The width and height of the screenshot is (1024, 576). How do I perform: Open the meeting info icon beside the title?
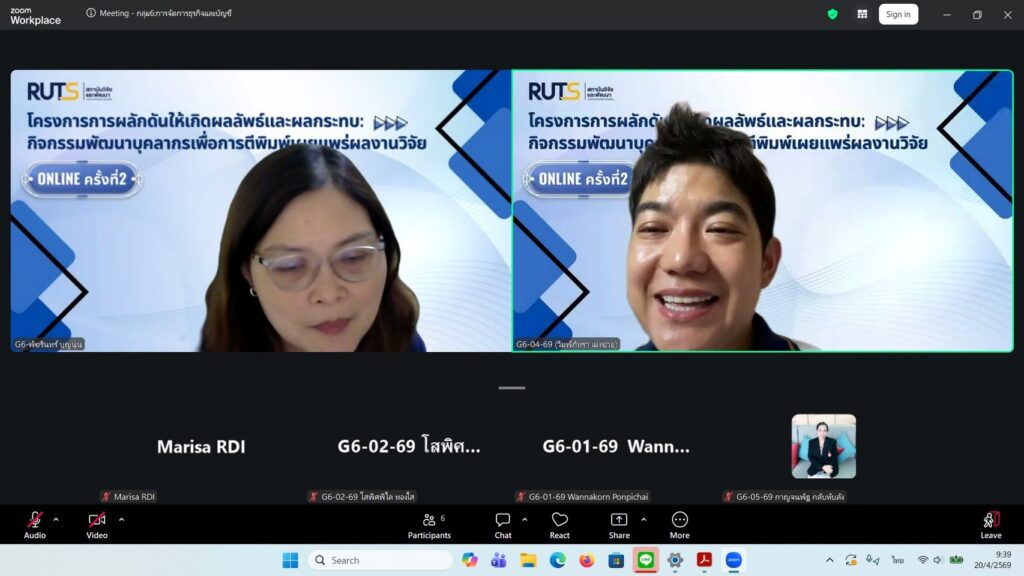coord(91,14)
